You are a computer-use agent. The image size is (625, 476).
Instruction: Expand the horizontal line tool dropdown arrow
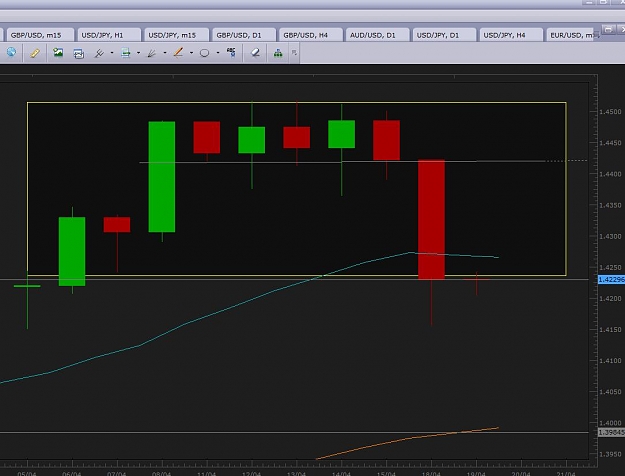138,53
